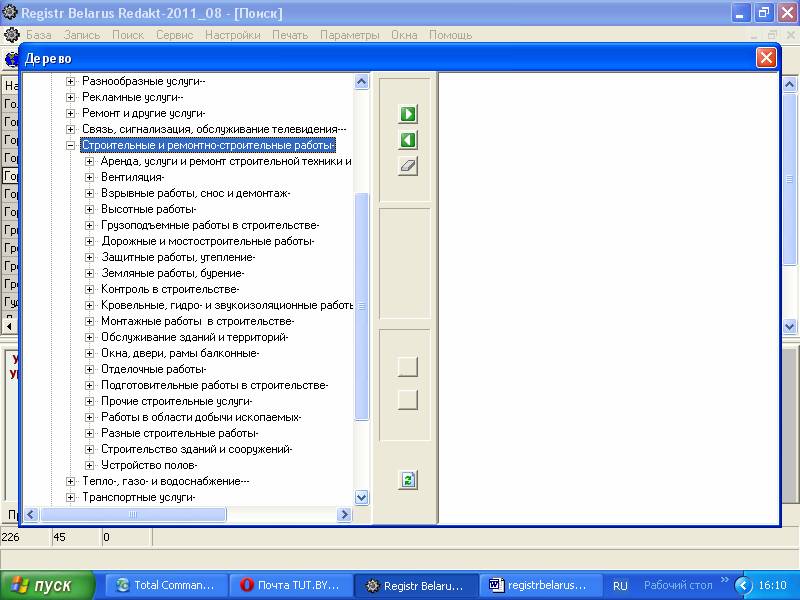Close the Дерево dialog window

766,58
